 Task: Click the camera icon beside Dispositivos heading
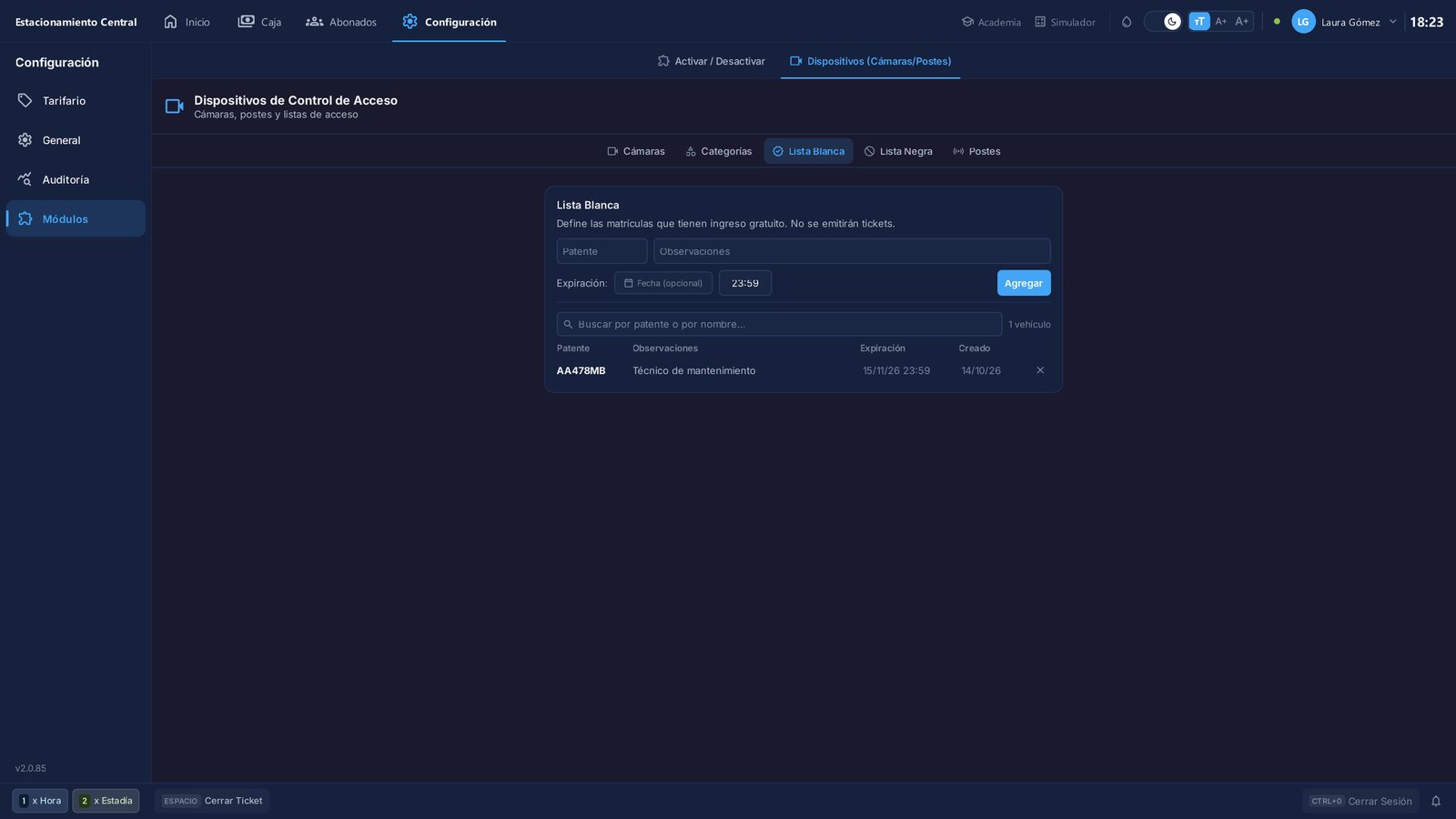(x=175, y=106)
